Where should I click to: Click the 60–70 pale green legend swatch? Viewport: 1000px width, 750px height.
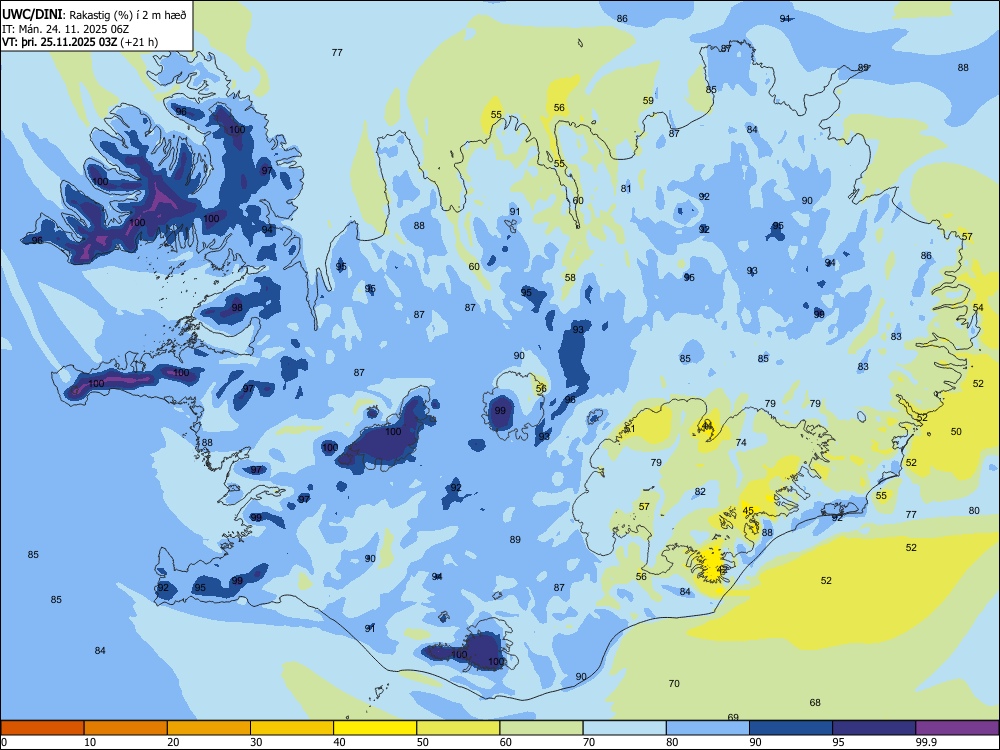(541, 728)
